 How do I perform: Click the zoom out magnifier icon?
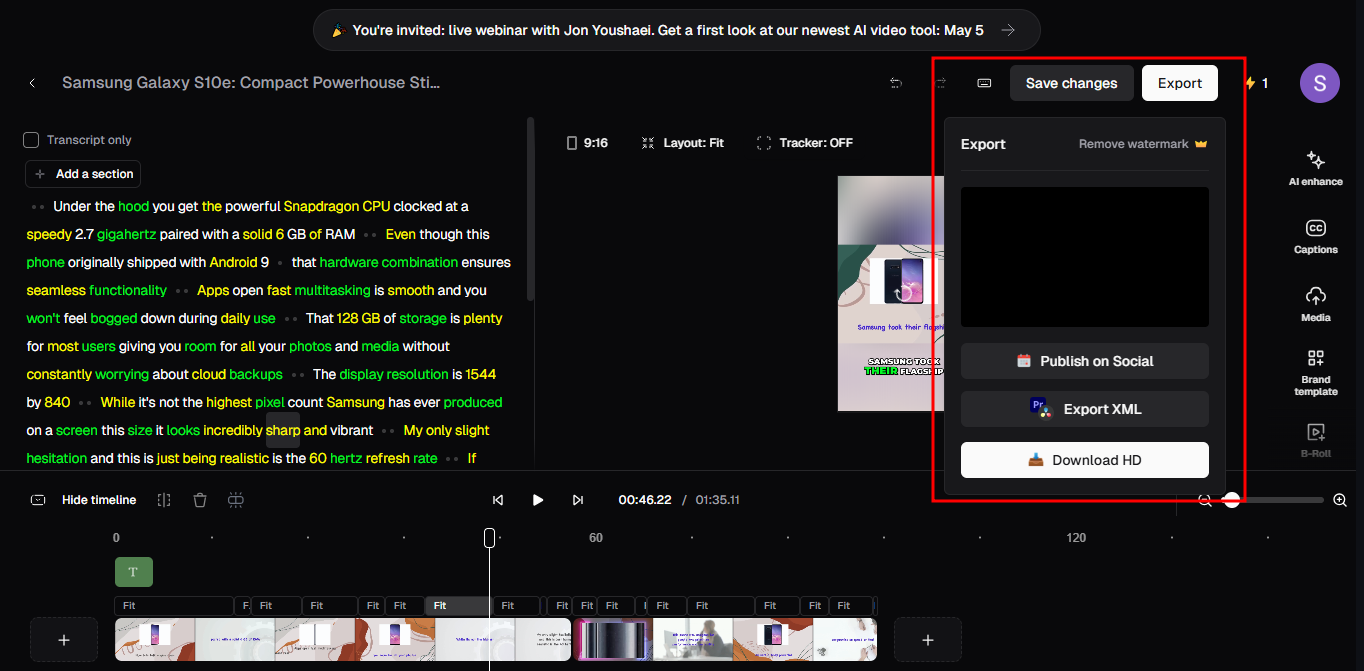[x=1205, y=500]
